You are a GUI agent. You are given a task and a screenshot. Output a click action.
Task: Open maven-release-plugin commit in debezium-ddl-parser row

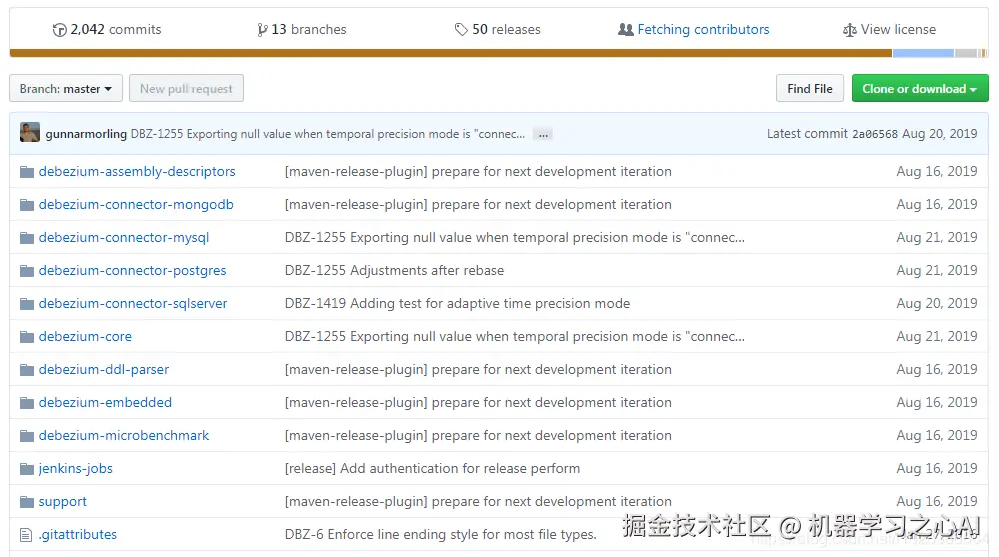pyautogui.click(x=478, y=370)
